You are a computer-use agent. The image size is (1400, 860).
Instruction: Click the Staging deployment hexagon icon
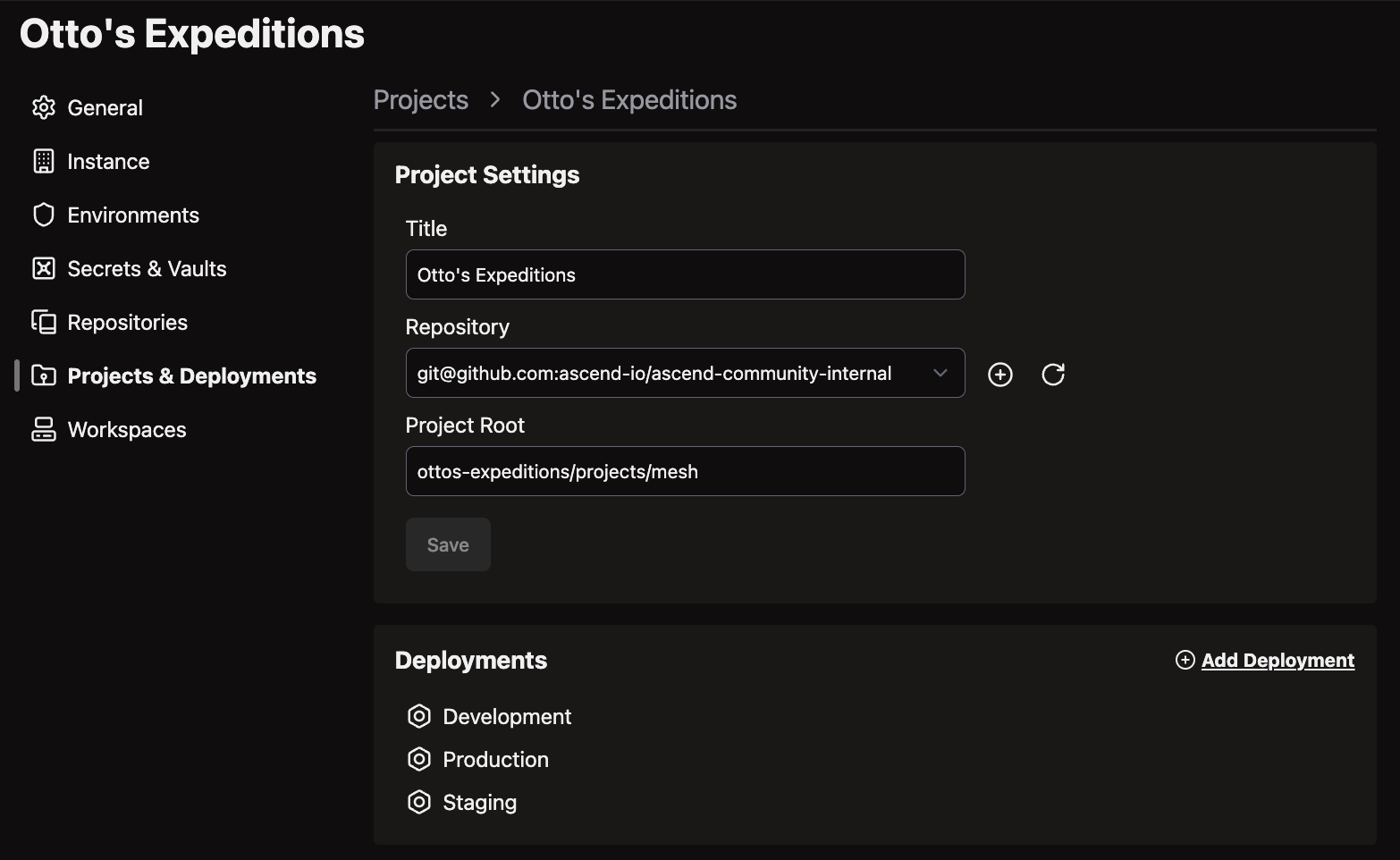419,802
